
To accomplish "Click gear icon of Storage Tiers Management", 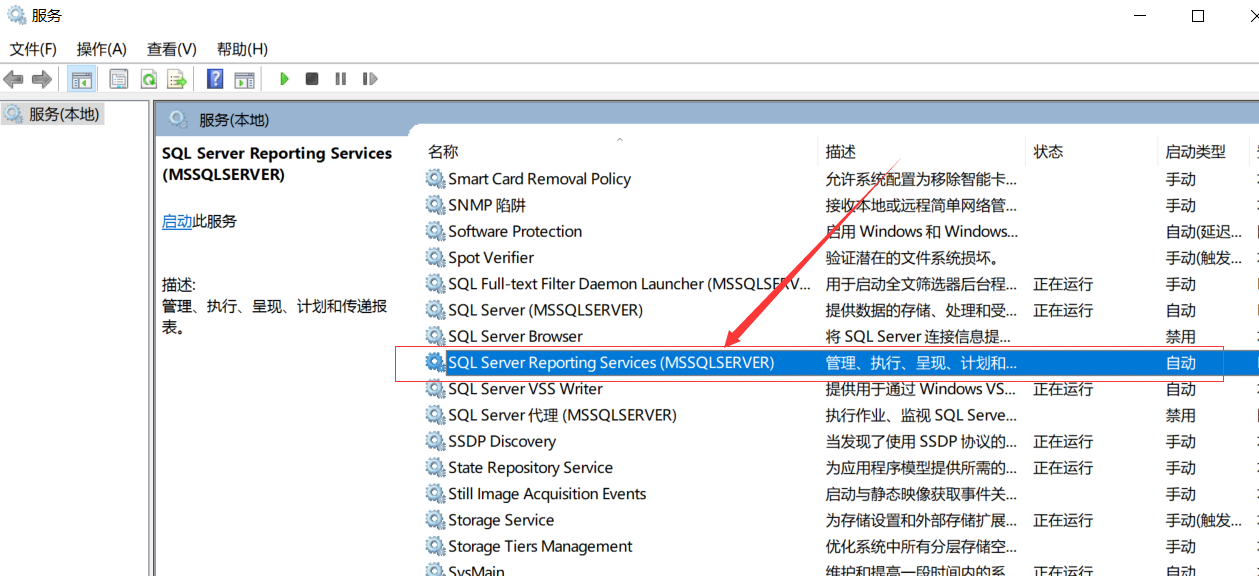I will (435, 546).
